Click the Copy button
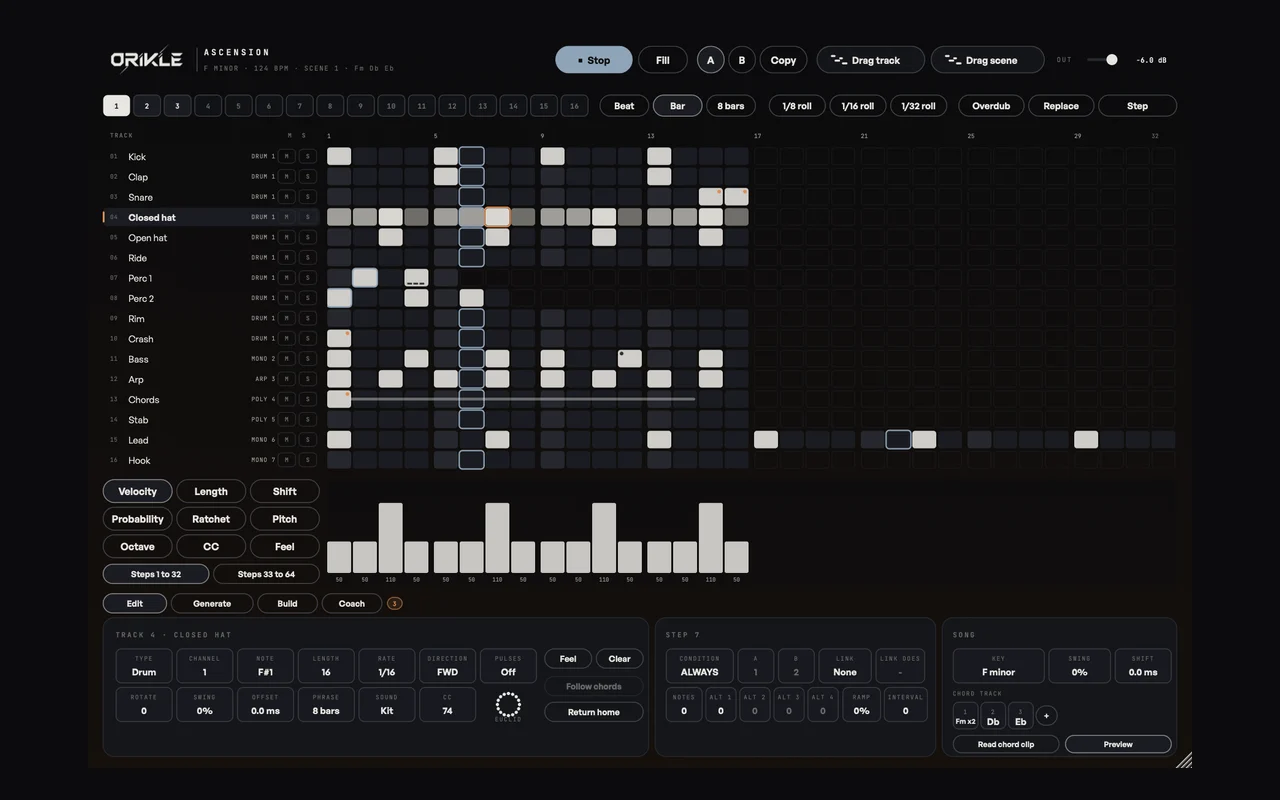This screenshot has height=800, width=1280. click(x=784, y=60)
